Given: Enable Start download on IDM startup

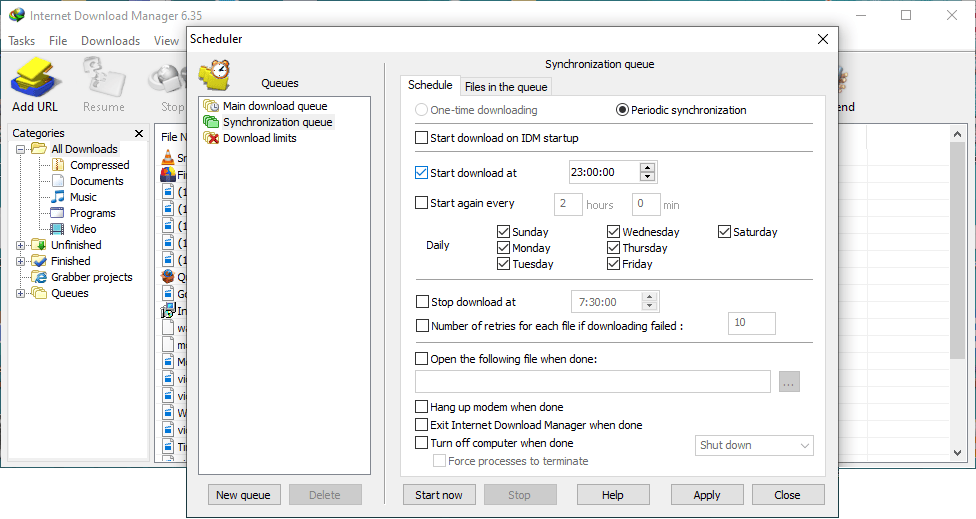Looking at the screenshot, I should (421, 138).
